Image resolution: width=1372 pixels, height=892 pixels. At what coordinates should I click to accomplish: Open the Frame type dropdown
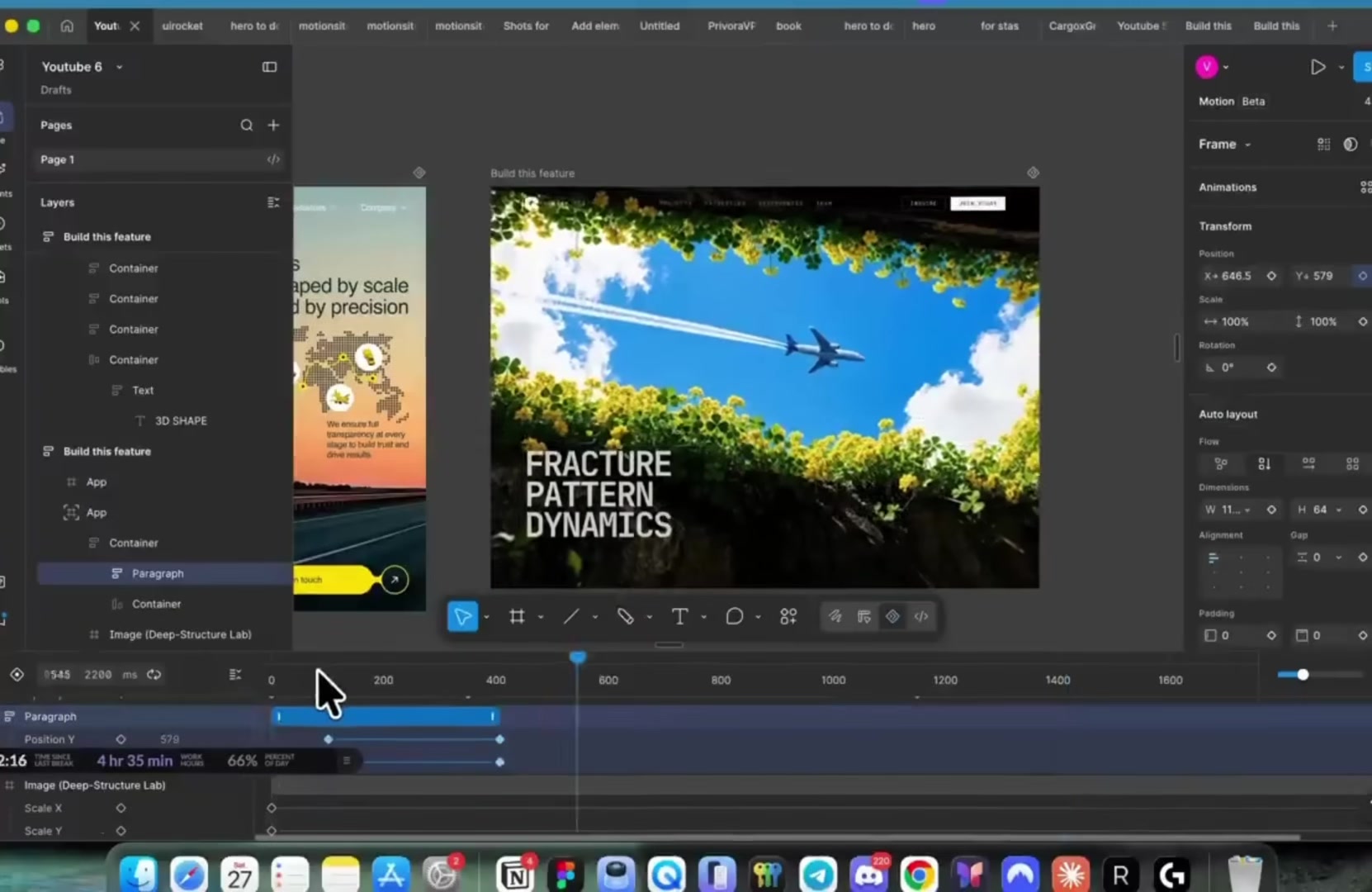pyautogui.click(x=1247, y=145)
